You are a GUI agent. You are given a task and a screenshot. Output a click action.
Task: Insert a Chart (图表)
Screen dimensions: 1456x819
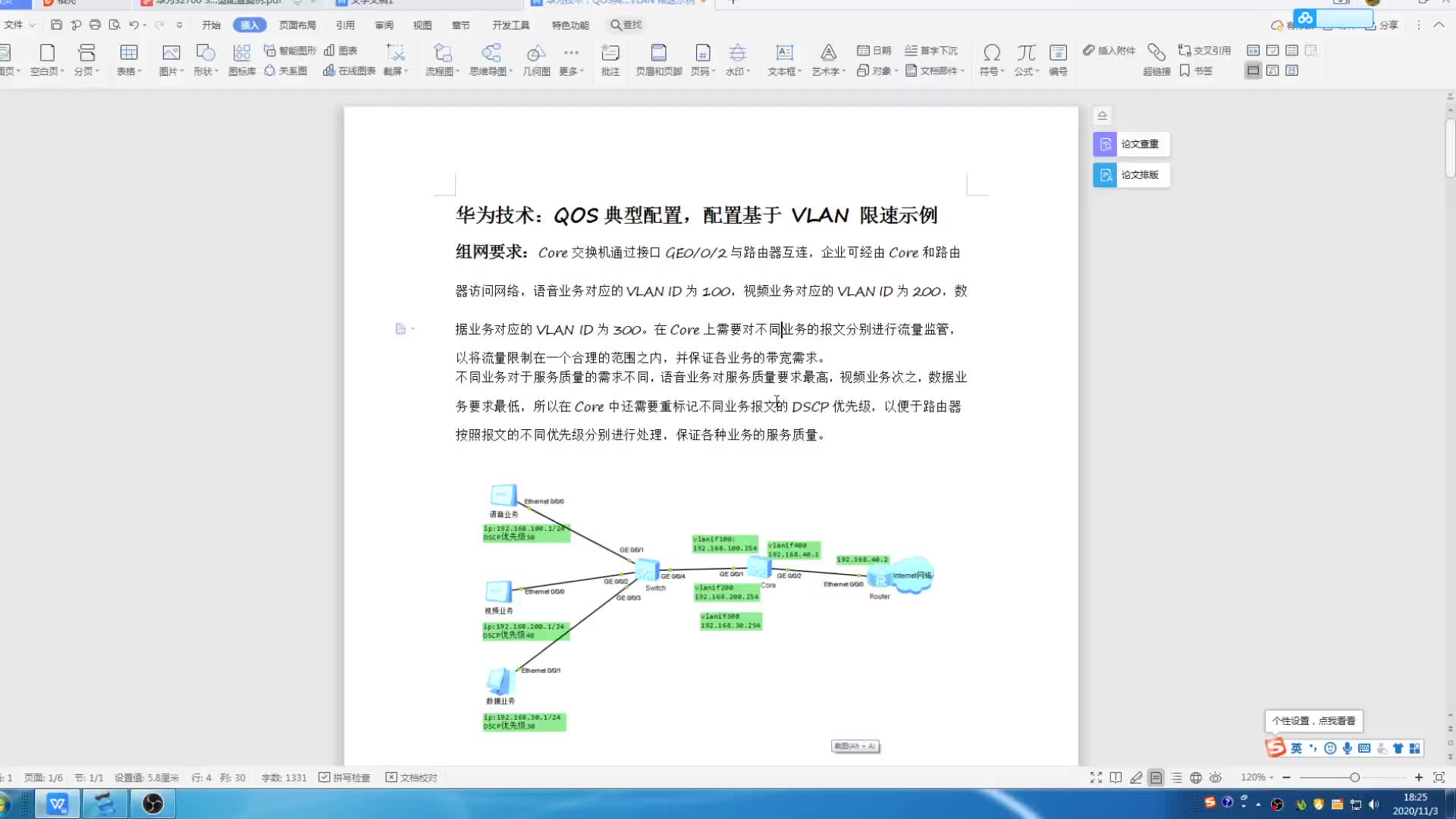pyautogui.click(x=340, y=50)
